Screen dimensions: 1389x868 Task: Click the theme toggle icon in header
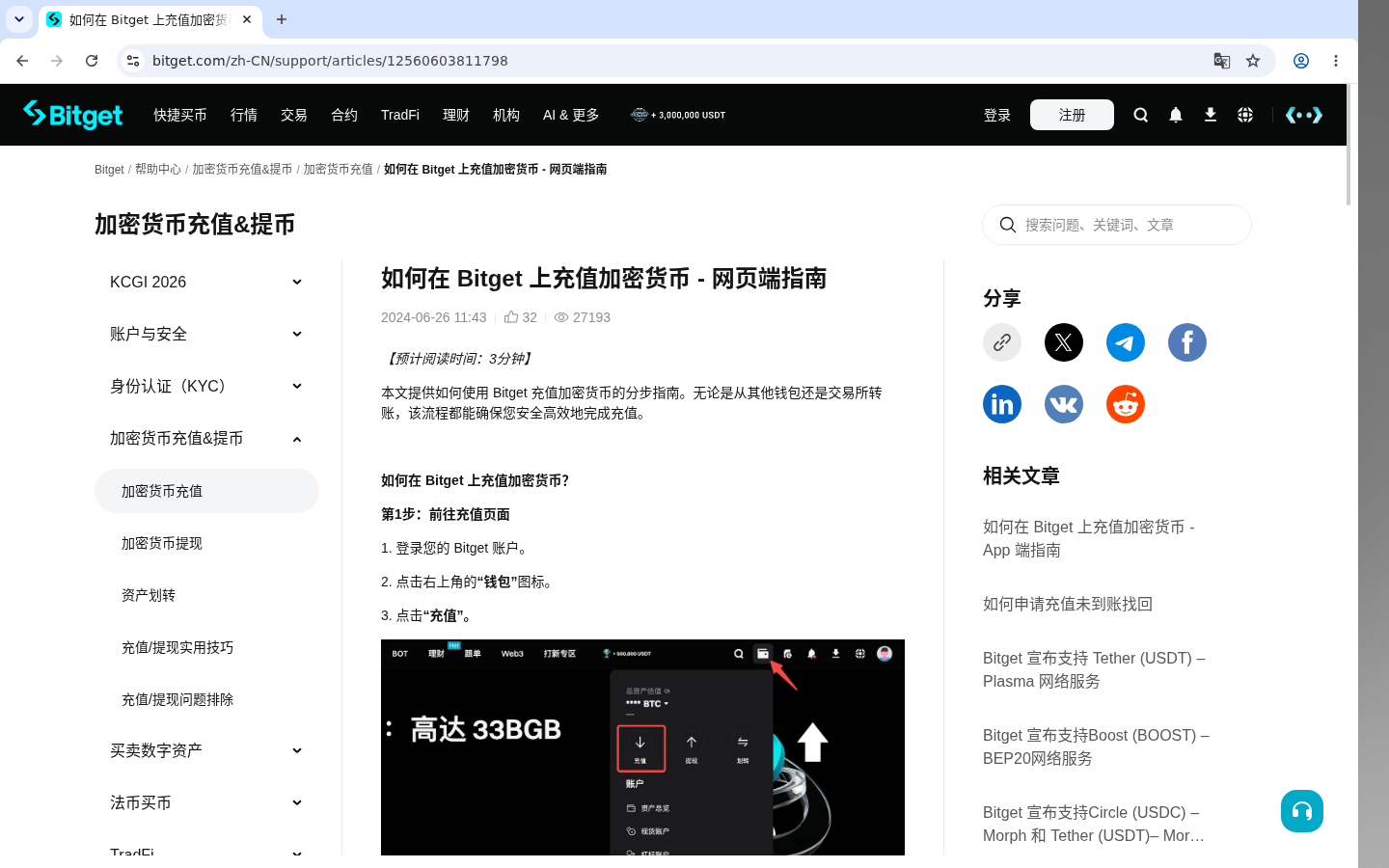coord(1303,115)
